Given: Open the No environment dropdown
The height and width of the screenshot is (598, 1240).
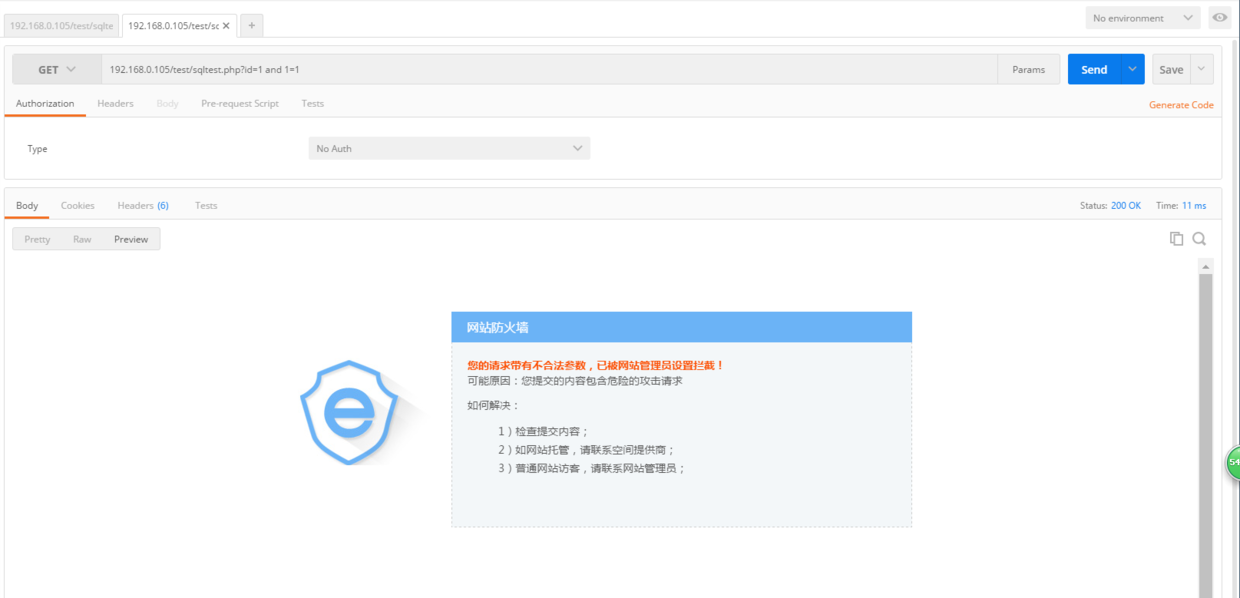Looking at the screenshot, I should (x=1143, y=18).
